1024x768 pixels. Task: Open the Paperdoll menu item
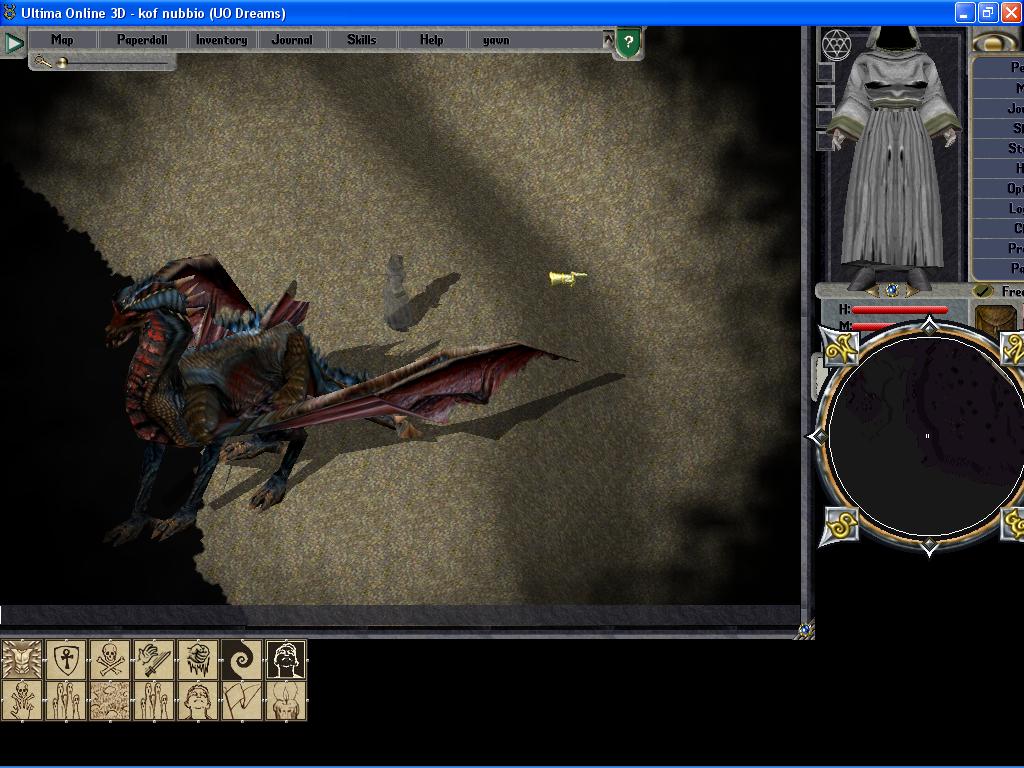click(142, 40)
